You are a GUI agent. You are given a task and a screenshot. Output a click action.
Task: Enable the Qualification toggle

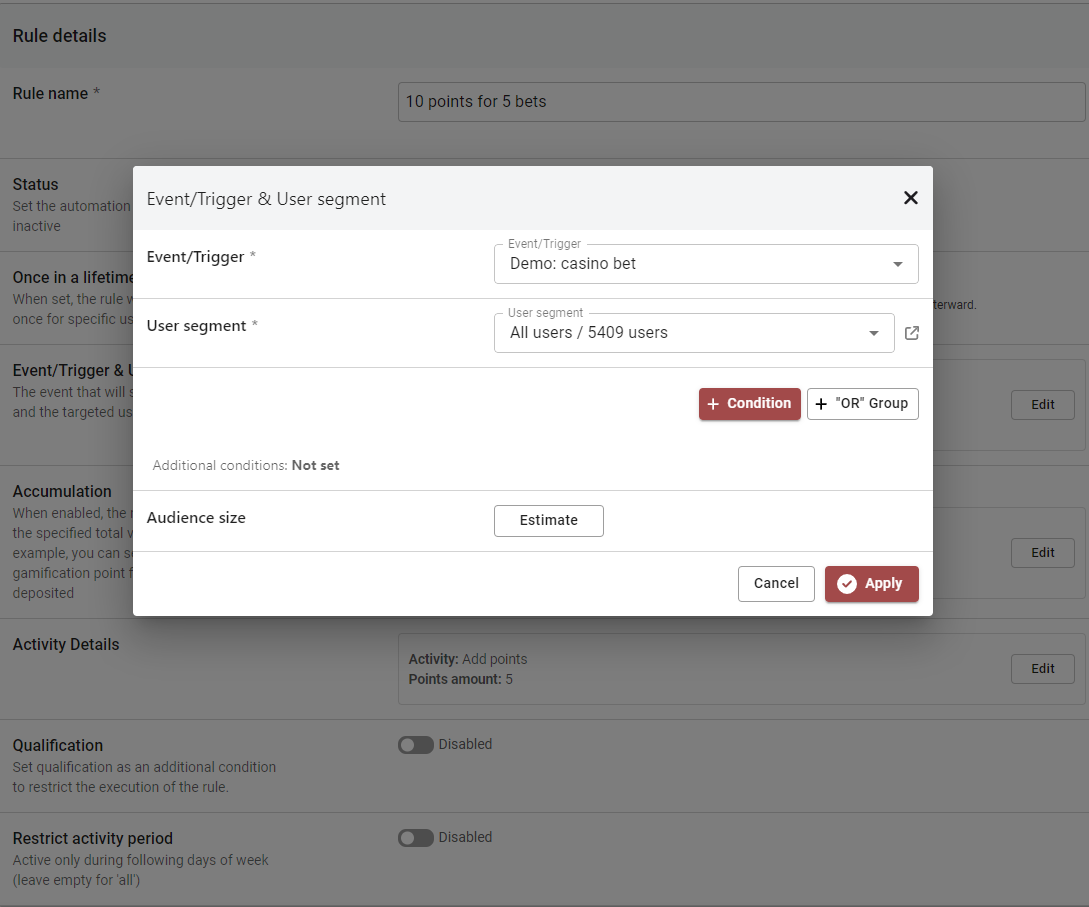click(x=415, y=745)
